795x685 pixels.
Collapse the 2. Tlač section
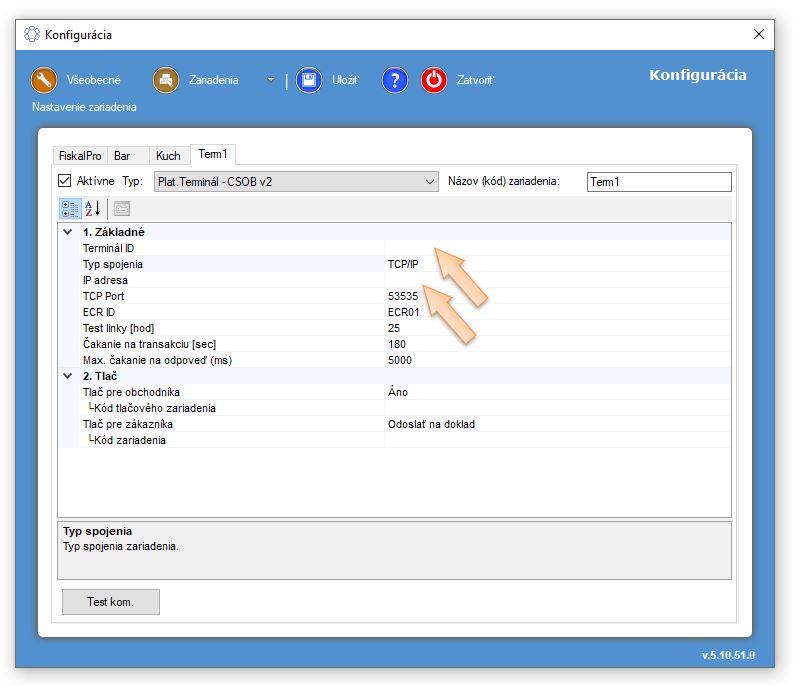[x=67, y=376]
